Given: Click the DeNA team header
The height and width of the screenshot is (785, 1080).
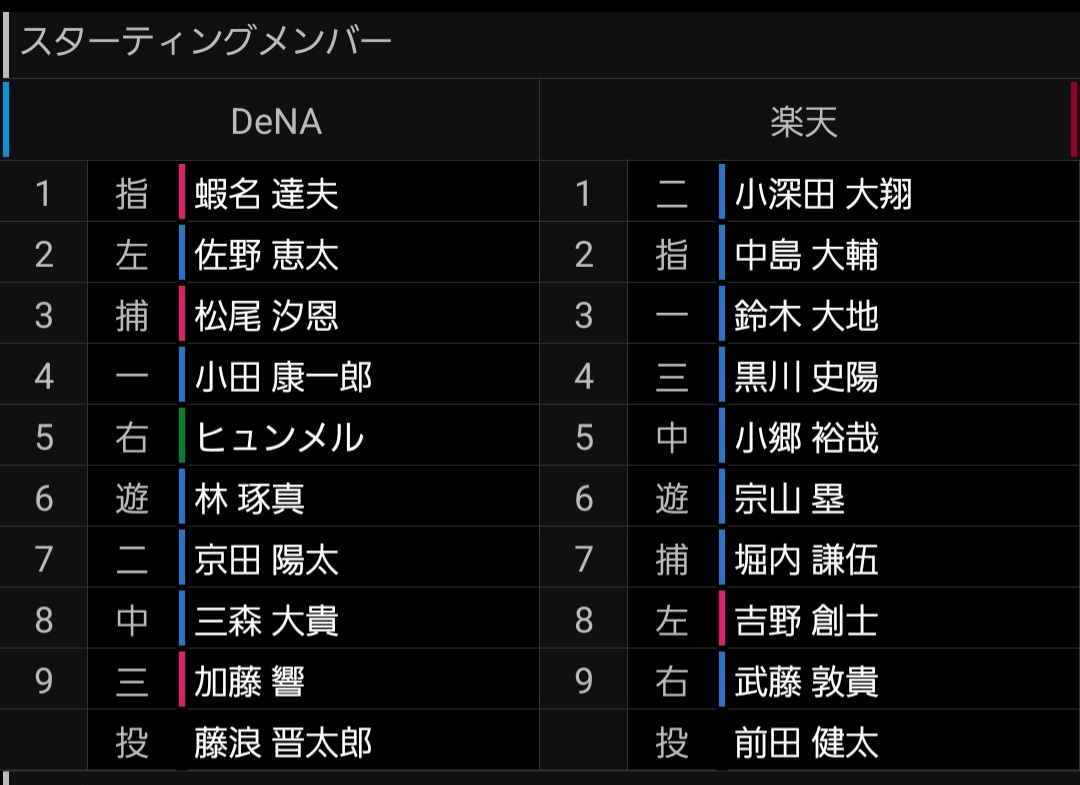Looking at the screenshot, I should coord(276,121).
